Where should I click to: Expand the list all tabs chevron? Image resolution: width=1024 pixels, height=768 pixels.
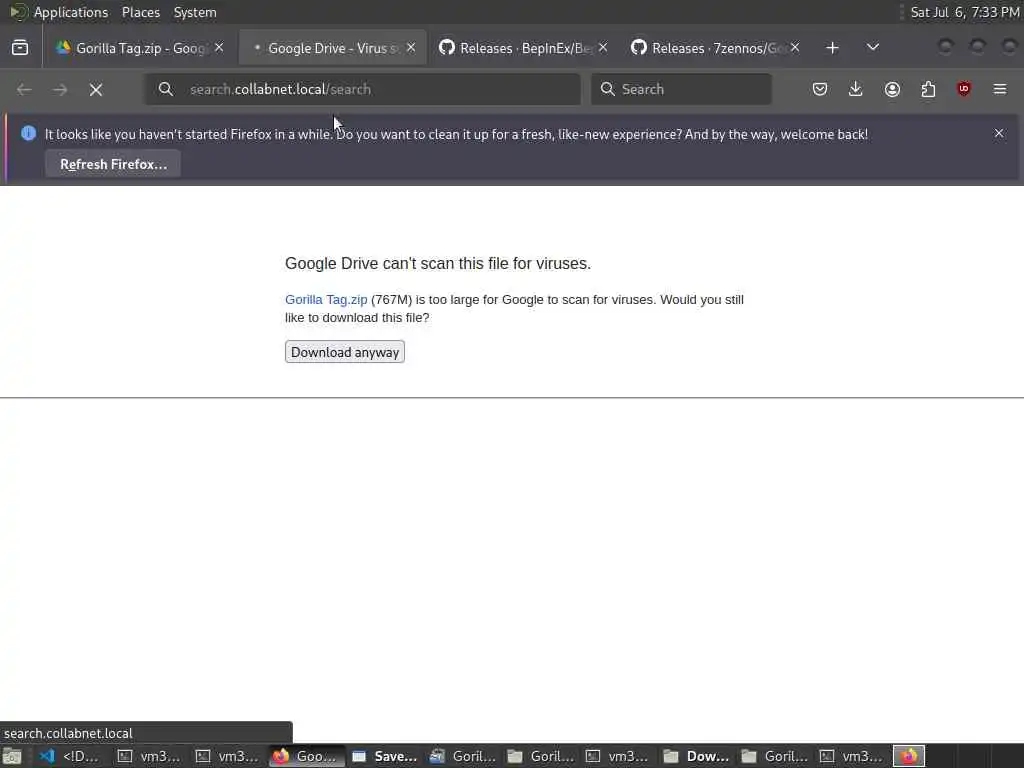tap(872, 48)
